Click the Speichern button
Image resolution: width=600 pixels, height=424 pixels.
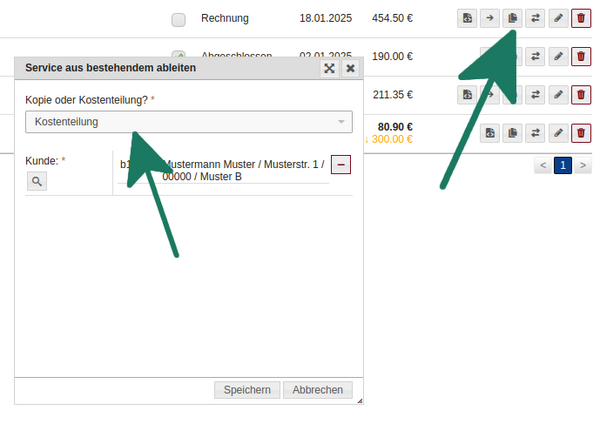tap(247, 390)
